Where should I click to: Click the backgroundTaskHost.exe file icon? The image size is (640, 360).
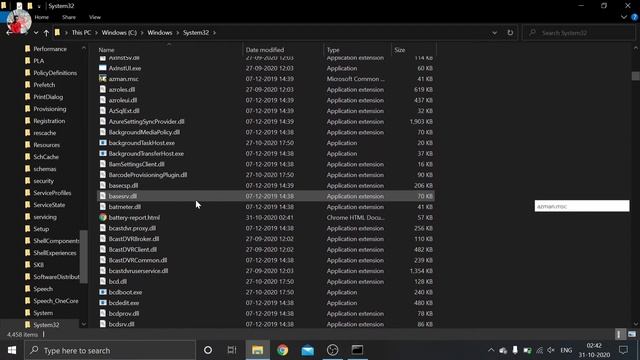pos(103,143)
